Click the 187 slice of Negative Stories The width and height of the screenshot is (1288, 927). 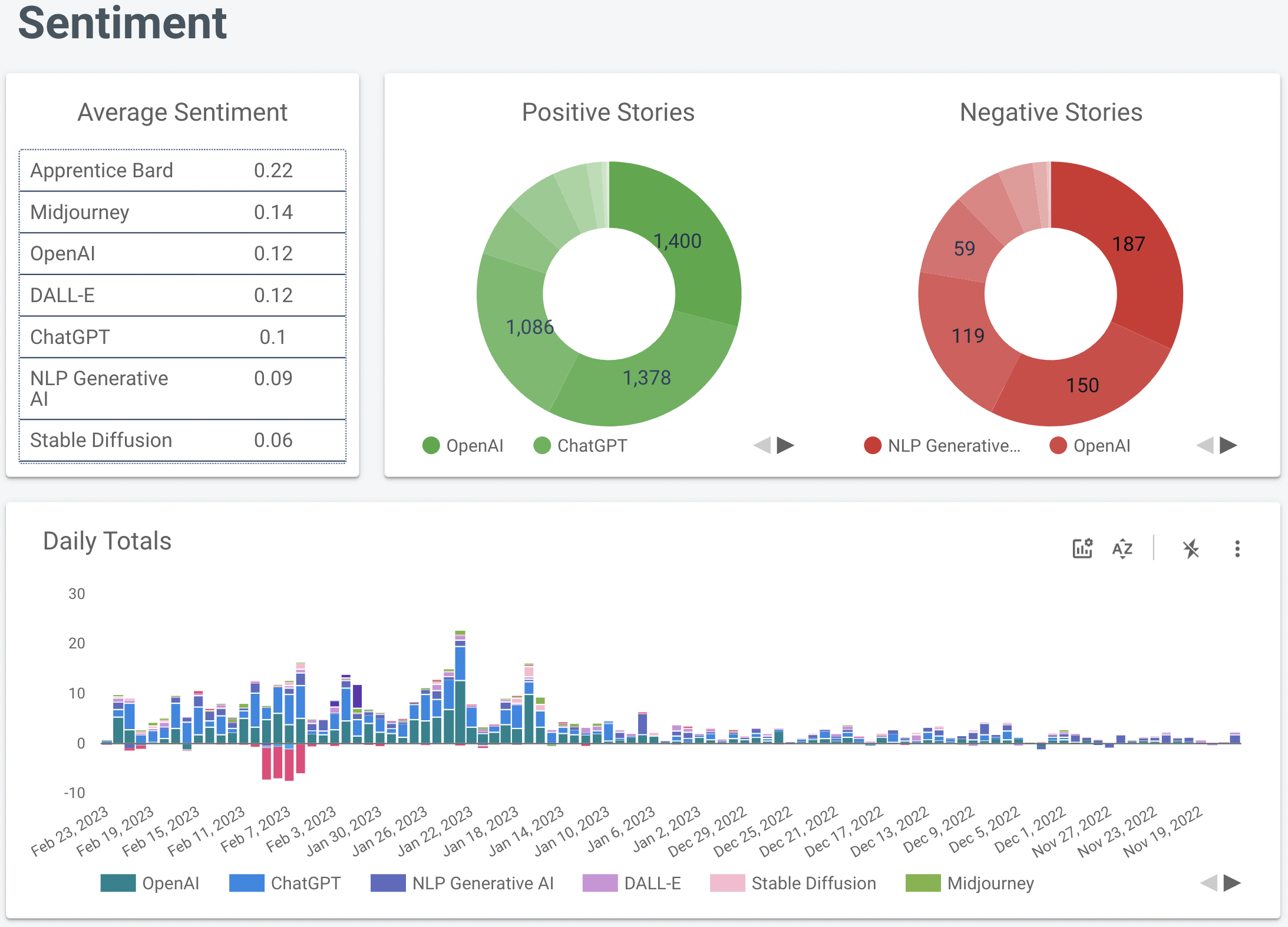pyautogui.click(x=1128, y=244)
